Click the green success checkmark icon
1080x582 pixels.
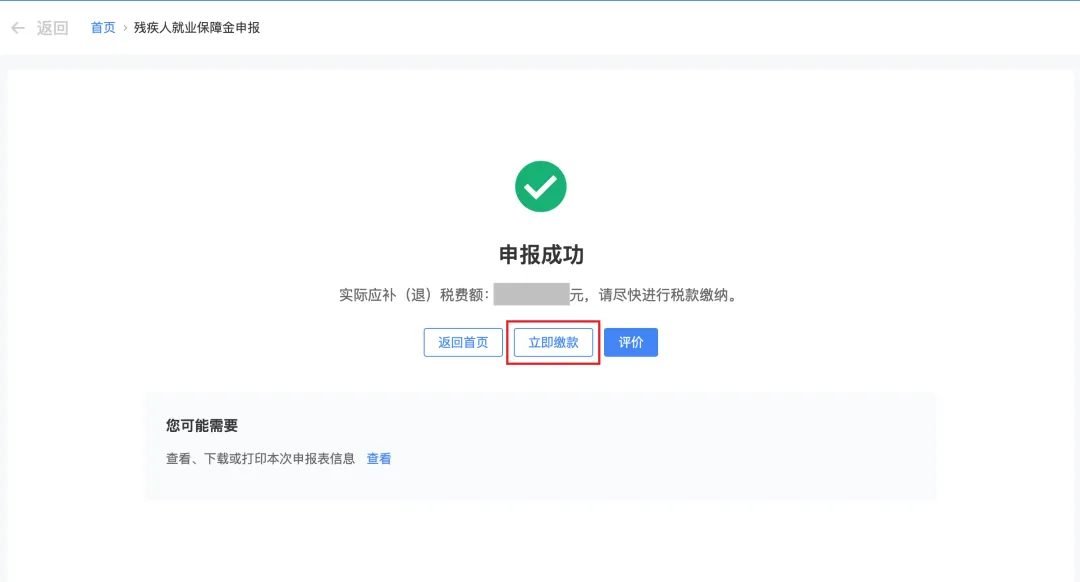click(x=540, y=186)
